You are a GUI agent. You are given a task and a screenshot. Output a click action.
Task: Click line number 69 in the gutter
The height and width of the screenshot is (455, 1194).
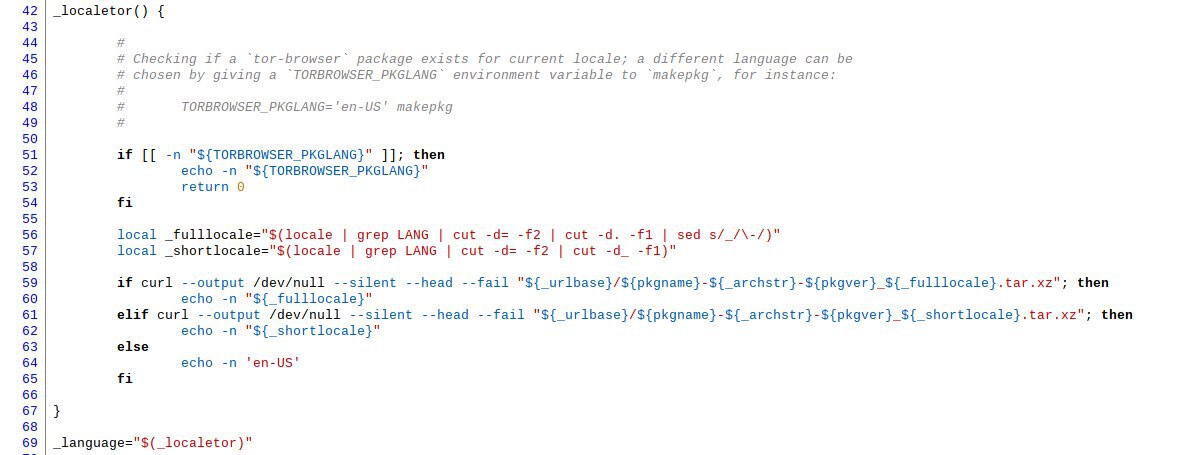pyautogui.click(x=30, y=443)
